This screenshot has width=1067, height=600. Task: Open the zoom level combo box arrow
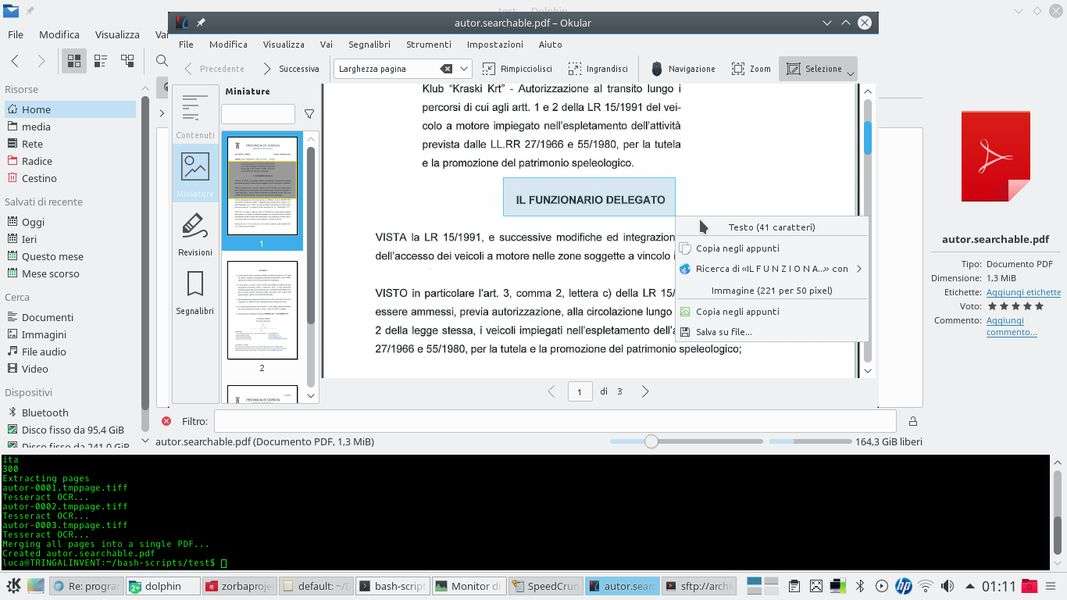pyautogui.click(x=463, y=69)
